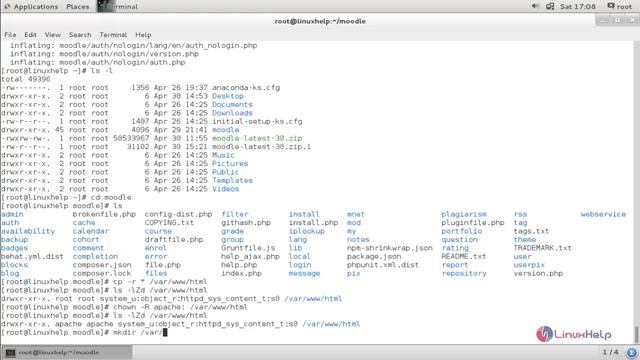This screenshot has height=360, width=640.
Task: Open the Places menu
Action: pyautogui.click(x=78, y=7)
